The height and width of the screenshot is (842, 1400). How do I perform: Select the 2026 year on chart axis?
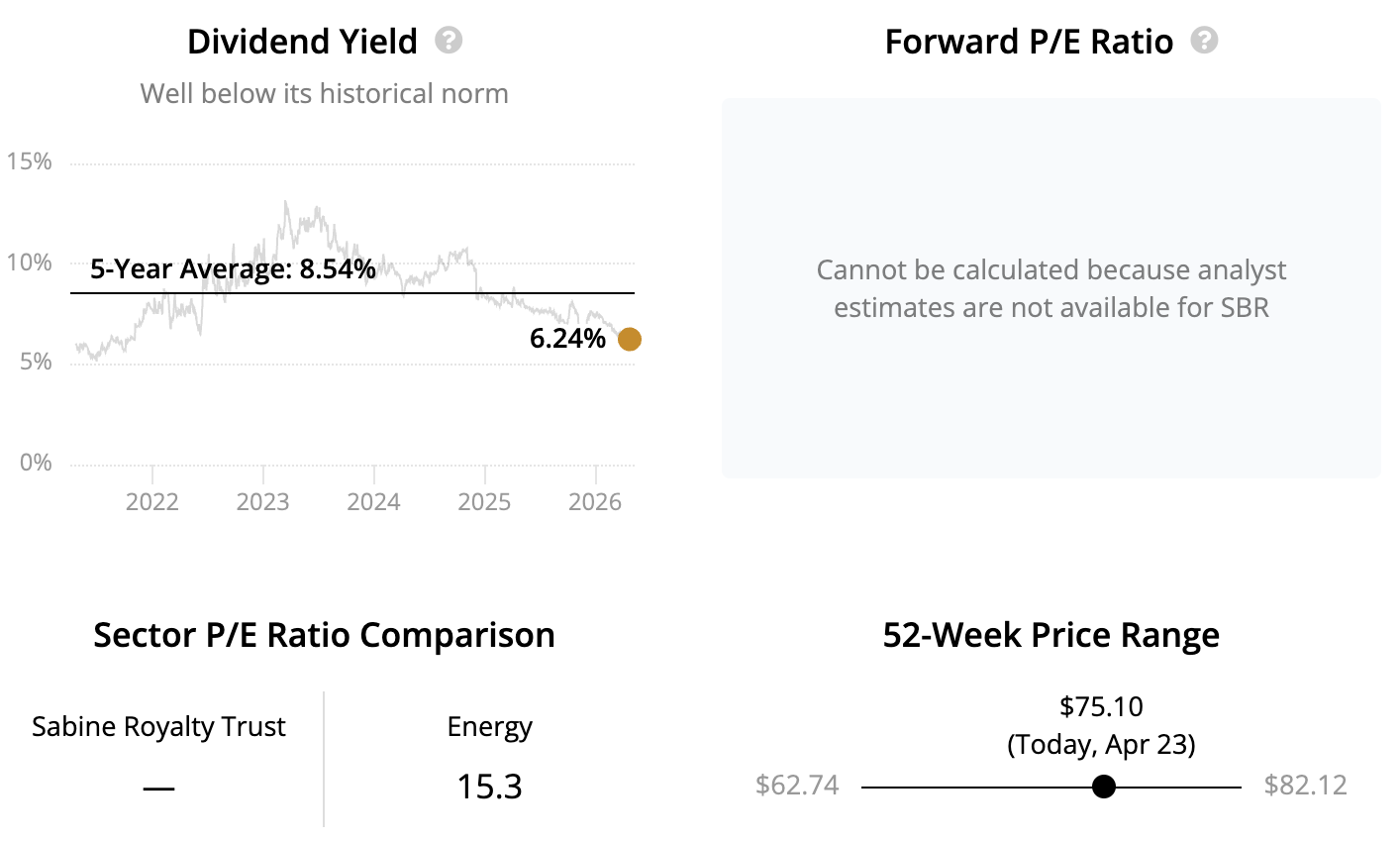point(595,501)
